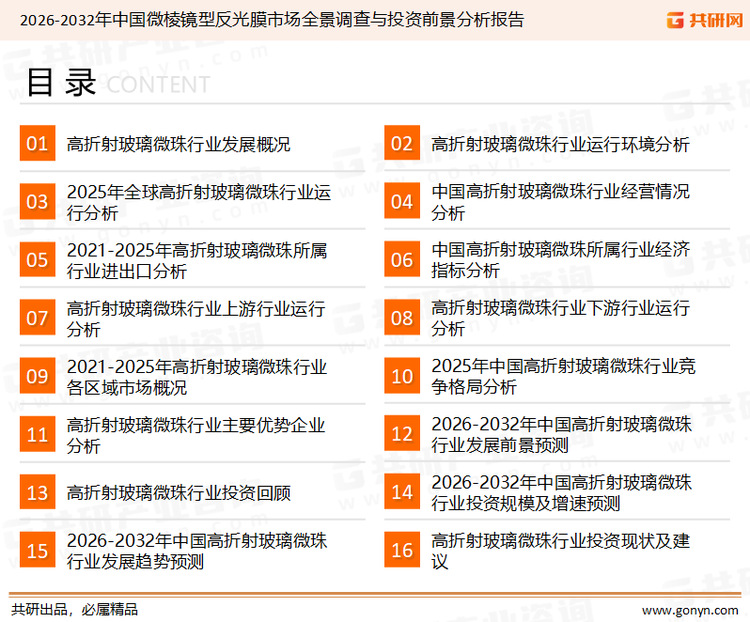The height and width of the screenshot is (622, 750).
Task: Click the orange 01 number box
Action: pyautogui.click(x=37, y=143)
